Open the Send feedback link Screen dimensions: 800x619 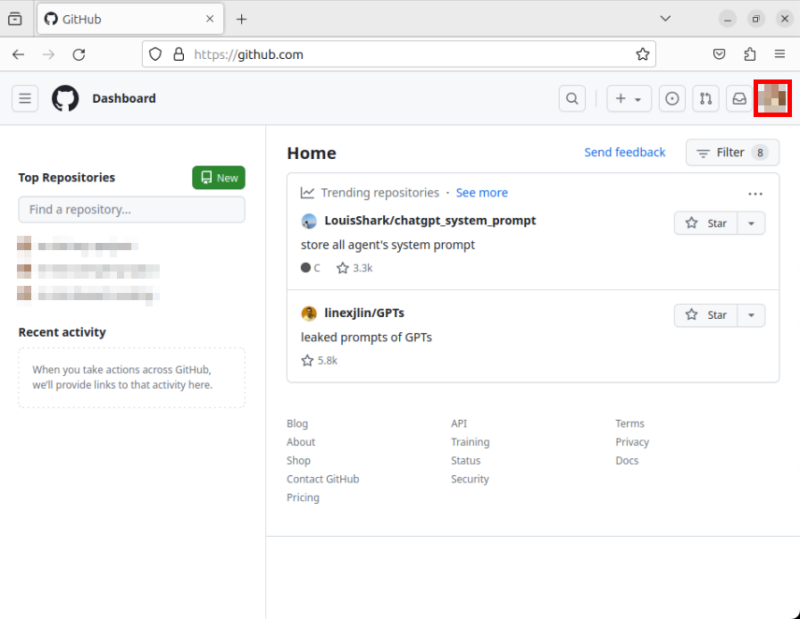coord(624,152)
